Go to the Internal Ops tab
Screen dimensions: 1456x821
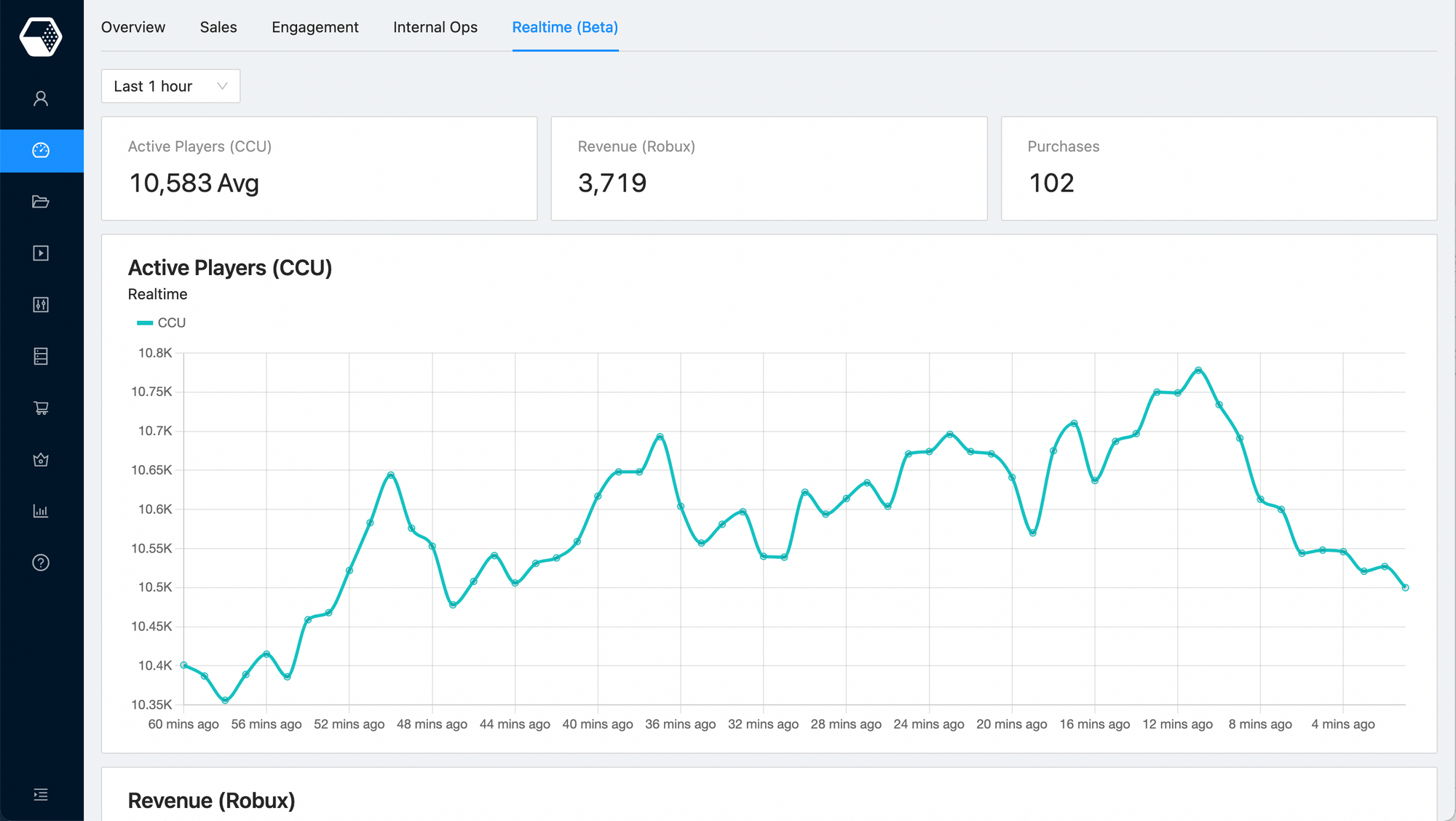pyautogui.click(x=435, y=28)
